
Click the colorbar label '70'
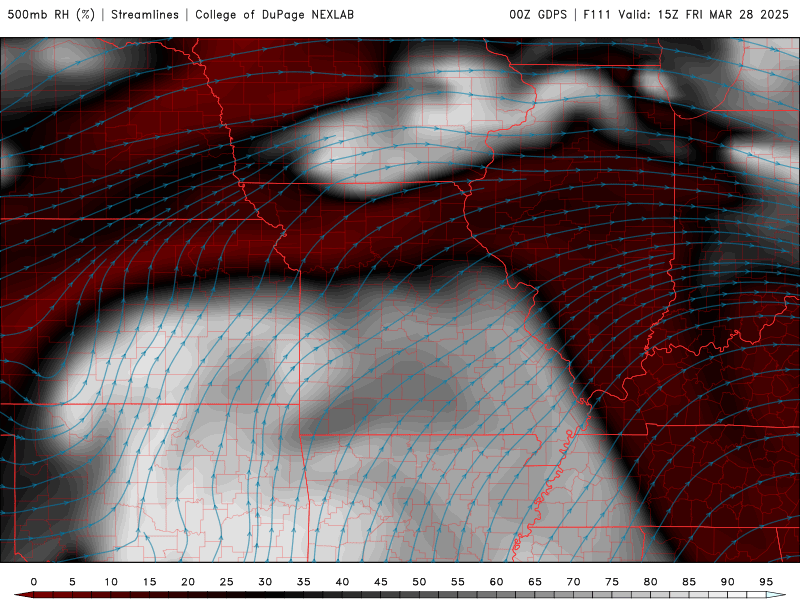tap(573, 582)
